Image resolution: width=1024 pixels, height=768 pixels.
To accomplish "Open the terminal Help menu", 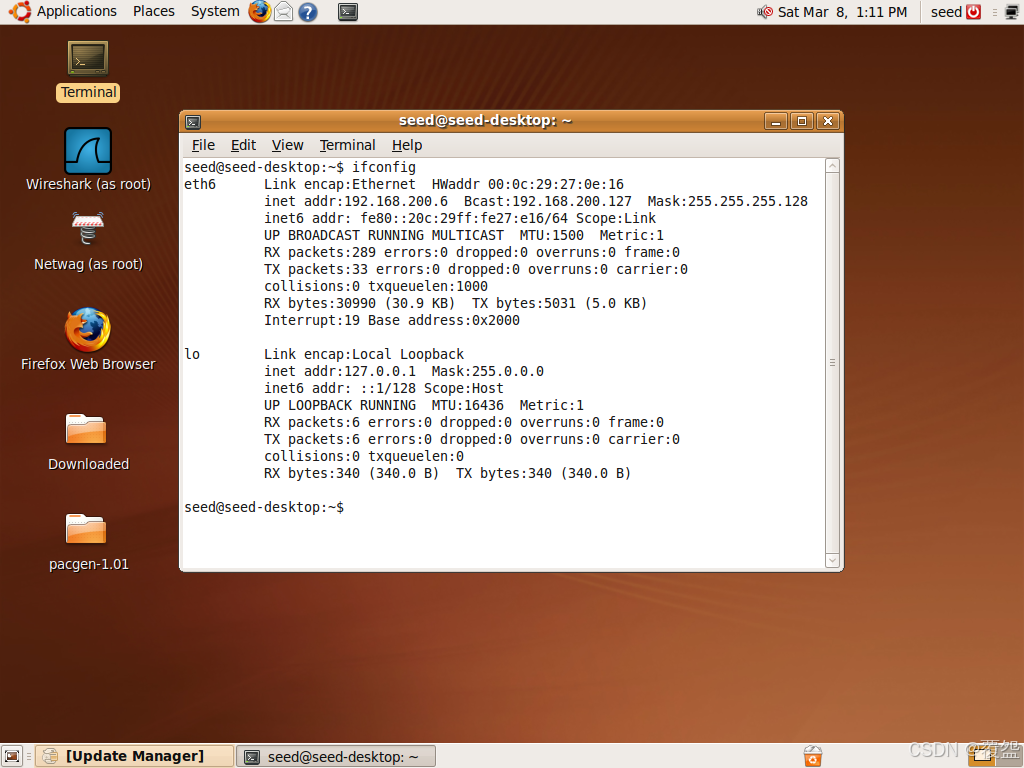I will coord(407,145).
